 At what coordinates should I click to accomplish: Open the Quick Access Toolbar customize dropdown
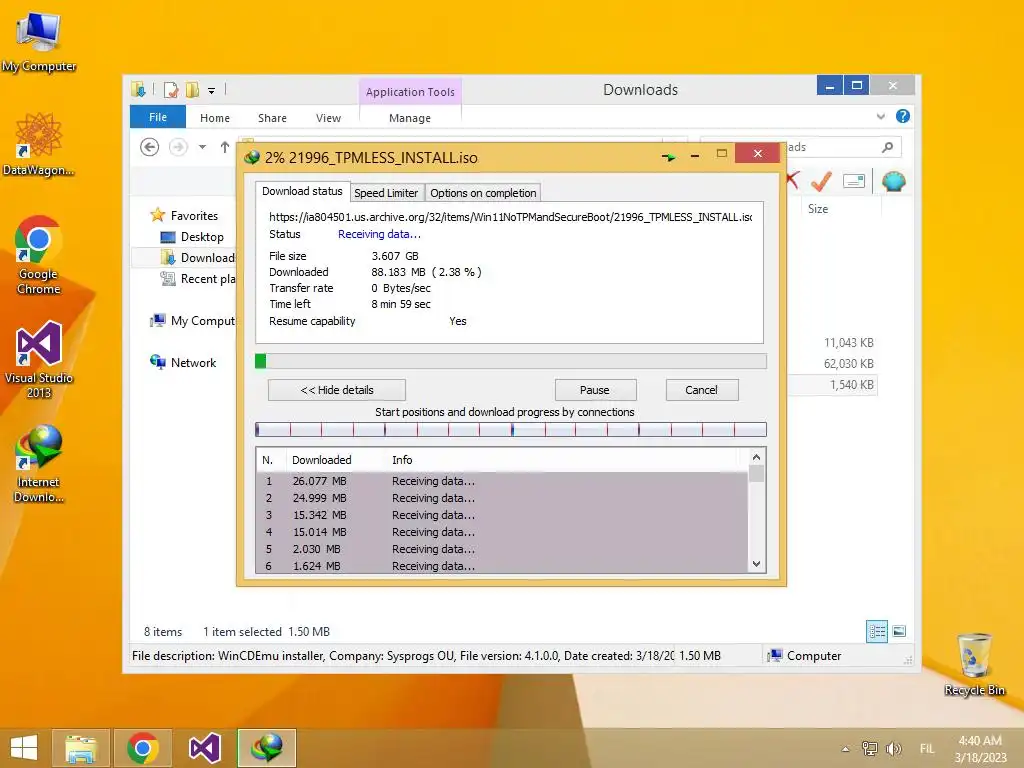[x=212, y=91]
